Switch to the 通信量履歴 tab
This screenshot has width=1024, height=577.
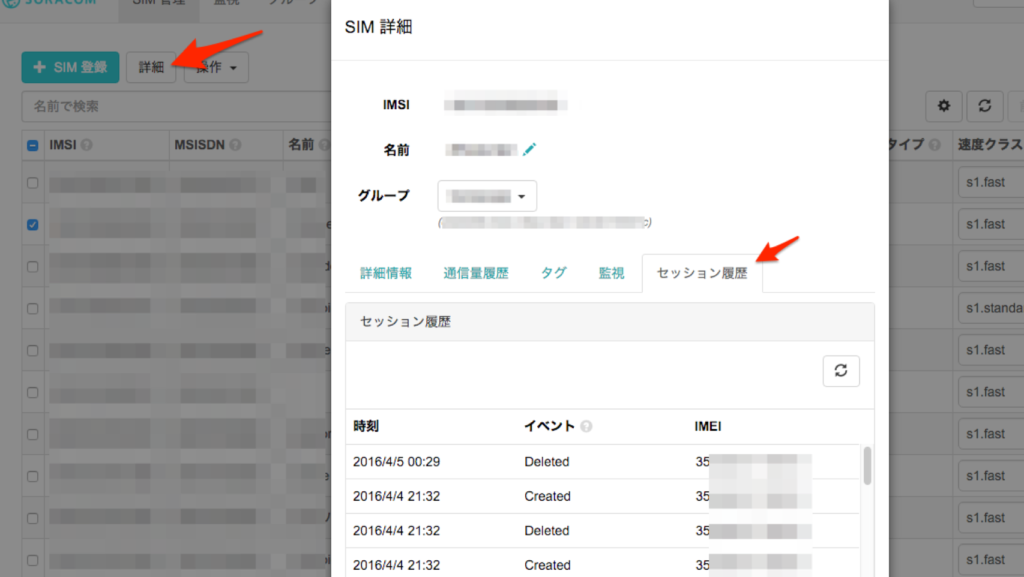pyautogui.click(x=477, y=271)
